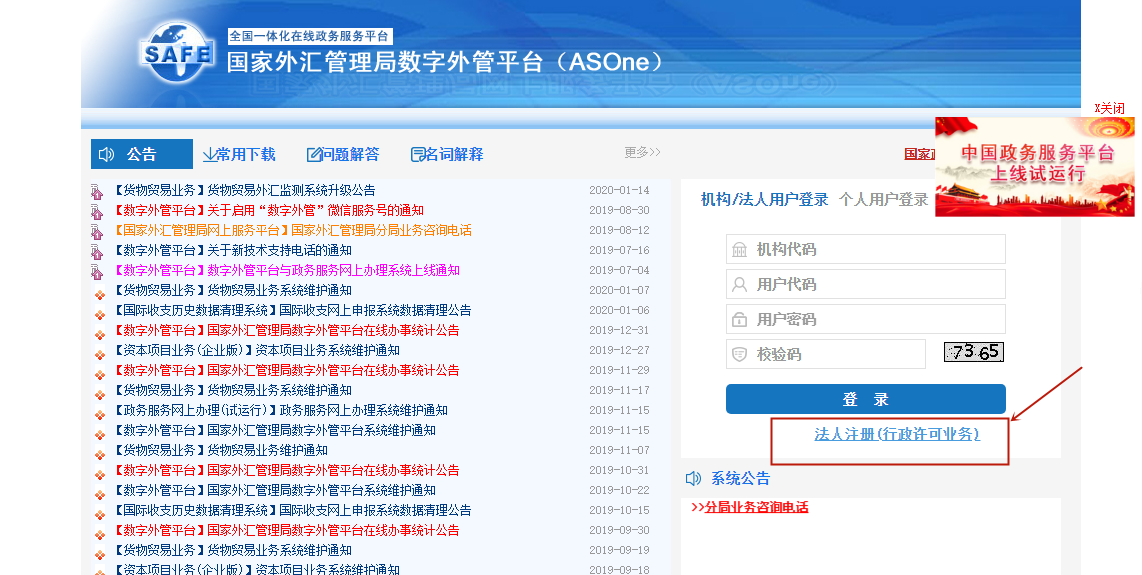
Task: Click the bullet icon beside 2020-01-07 notice
Action: (x=100, y=295)
